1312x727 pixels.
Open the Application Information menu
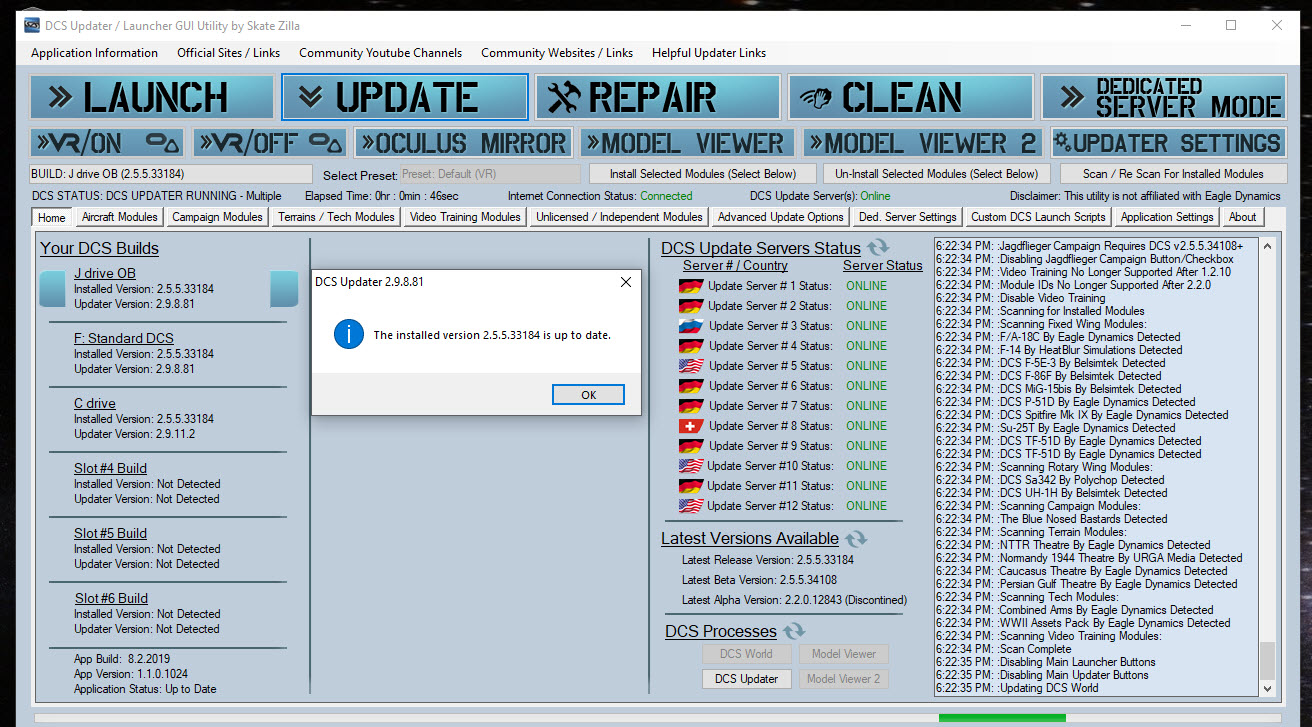pyautogui.click(x=94, y=53)
